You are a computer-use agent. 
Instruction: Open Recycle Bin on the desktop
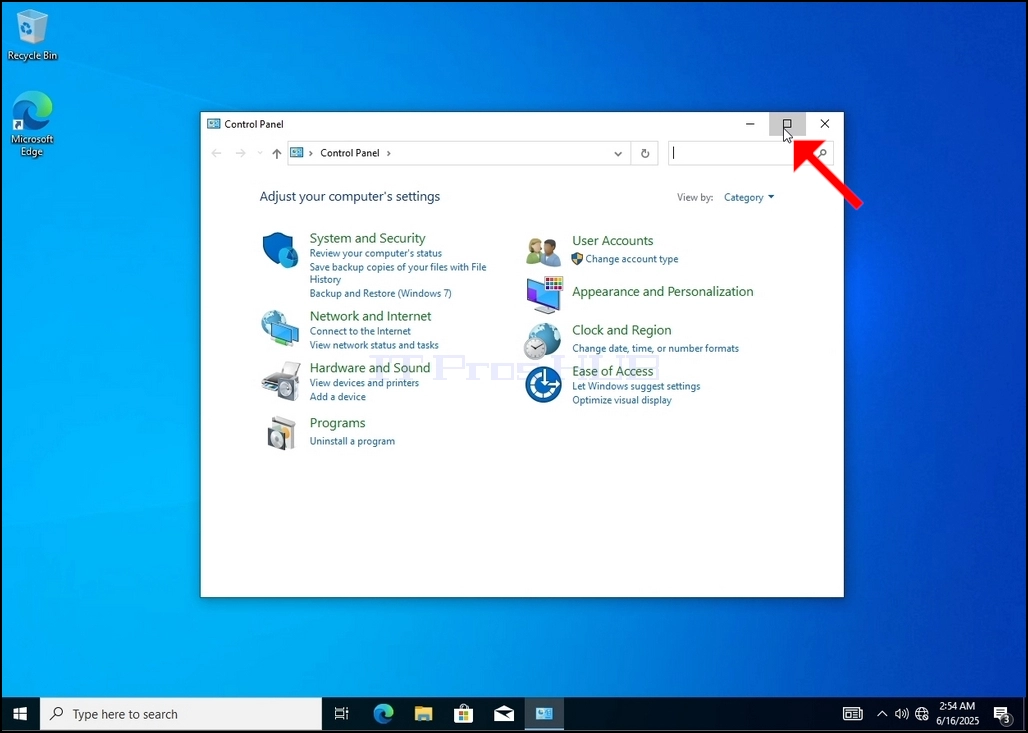(31, 36)
